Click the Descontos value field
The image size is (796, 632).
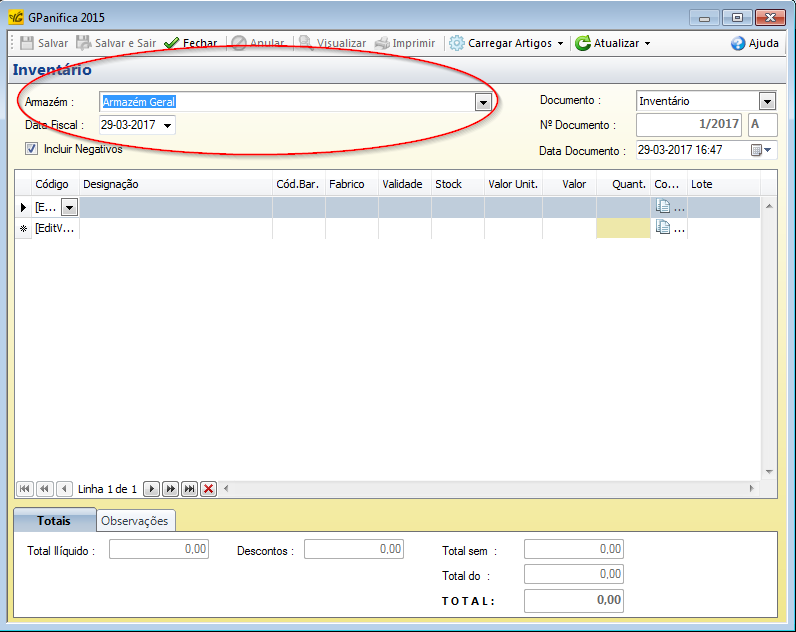tap(354, 549)
